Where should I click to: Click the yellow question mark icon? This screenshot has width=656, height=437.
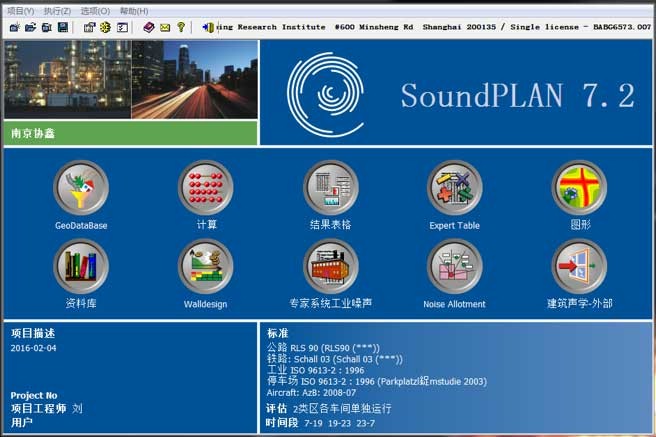click(x=181, y=27)
